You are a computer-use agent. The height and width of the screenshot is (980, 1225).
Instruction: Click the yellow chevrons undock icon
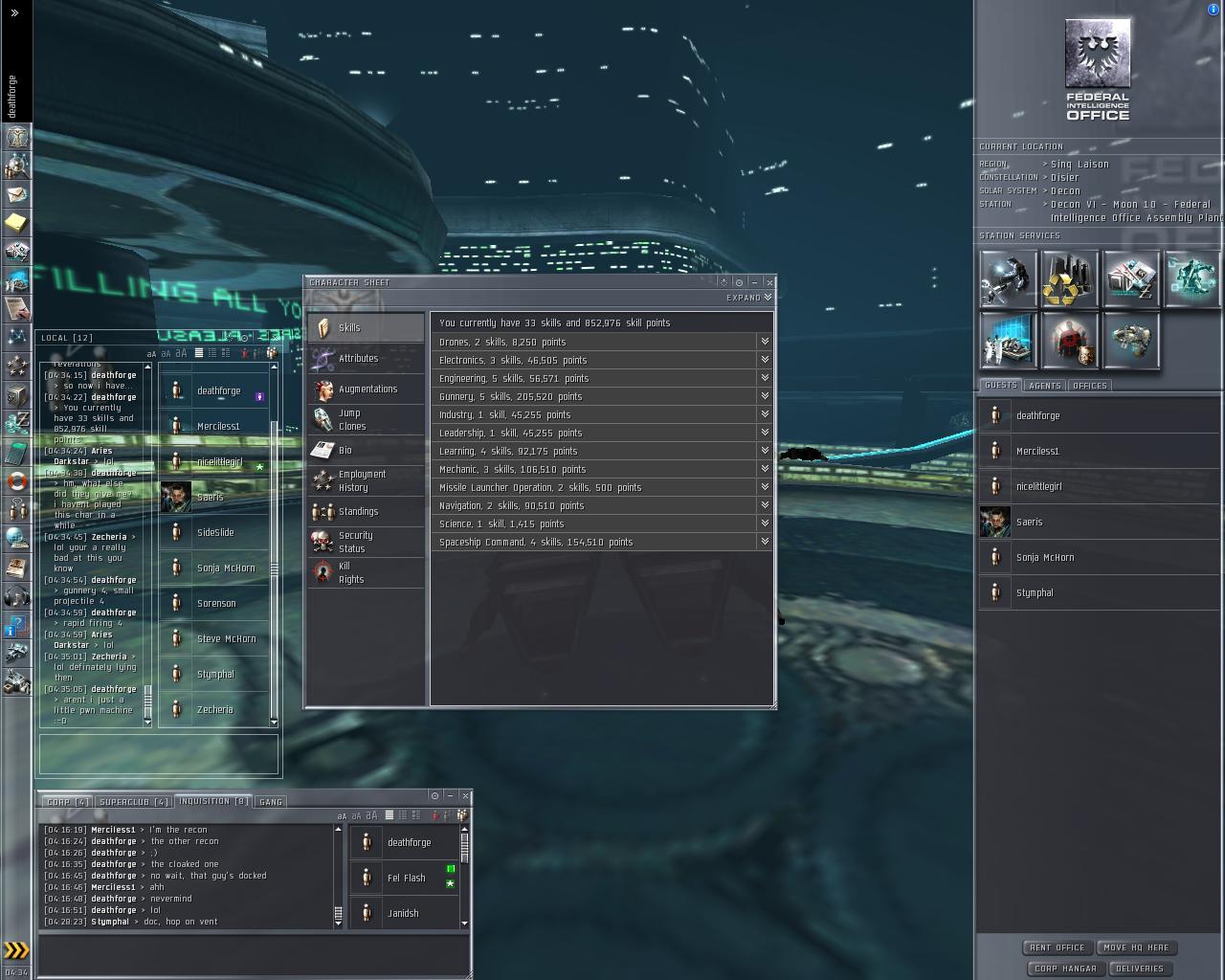click(16, 950)
